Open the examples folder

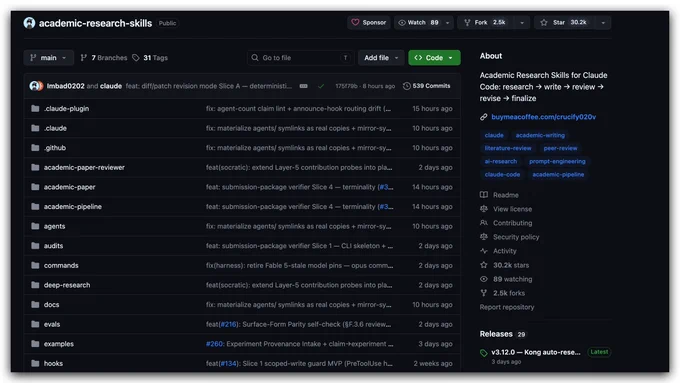59,344
